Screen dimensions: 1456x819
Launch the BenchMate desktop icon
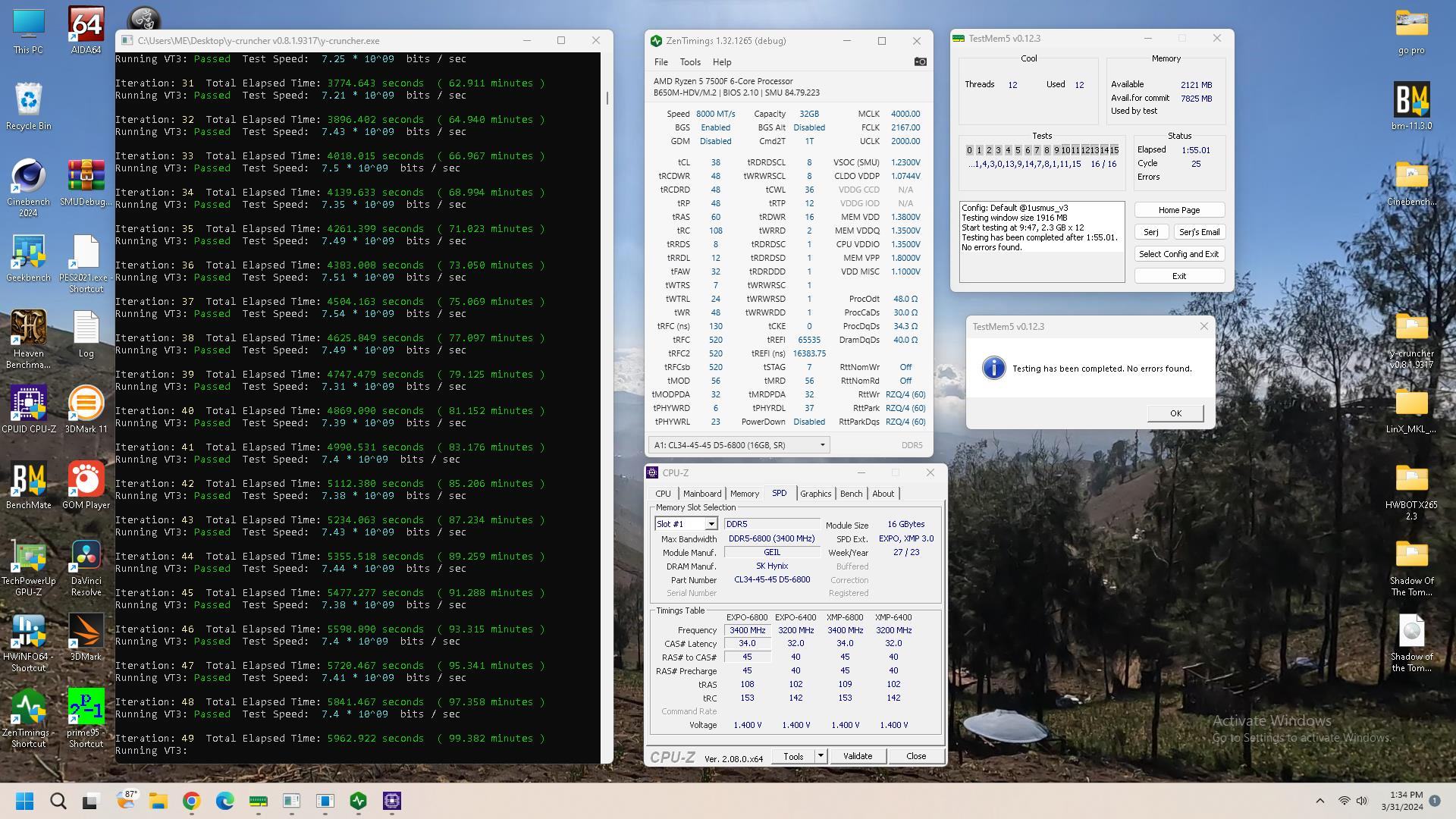(x=28, y=485)
